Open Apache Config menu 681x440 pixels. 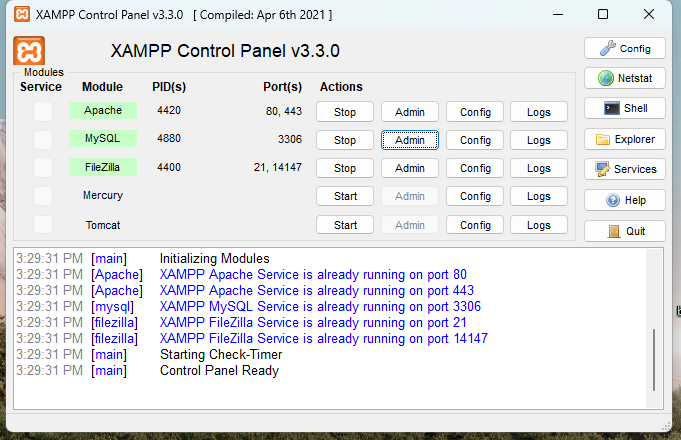coord(475,112)
